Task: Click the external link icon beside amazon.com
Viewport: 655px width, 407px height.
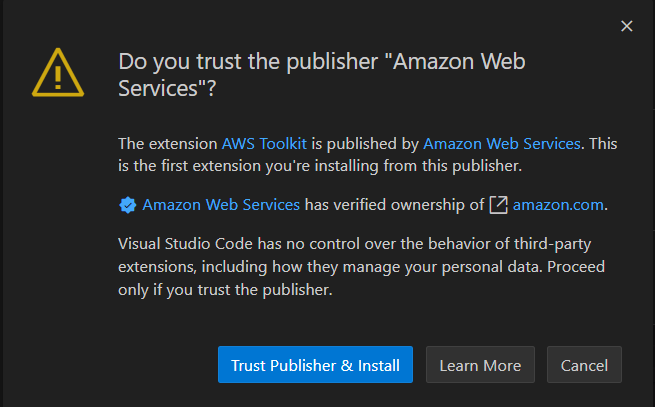Action: pyautogui.click(x=498, y=205)
